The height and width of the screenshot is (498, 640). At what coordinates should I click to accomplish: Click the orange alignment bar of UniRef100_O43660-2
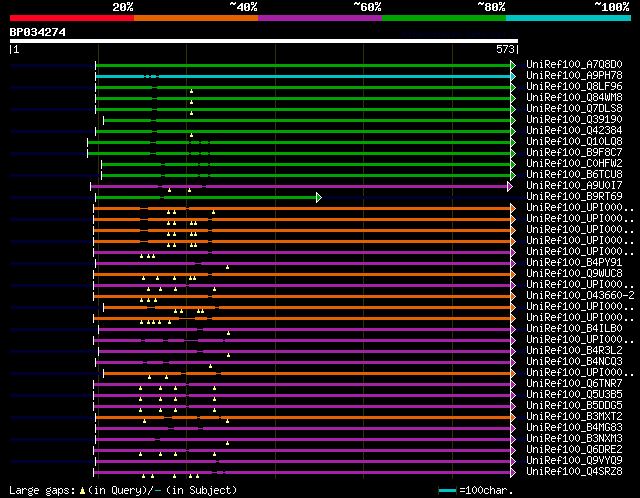click(x=302, y=296)
